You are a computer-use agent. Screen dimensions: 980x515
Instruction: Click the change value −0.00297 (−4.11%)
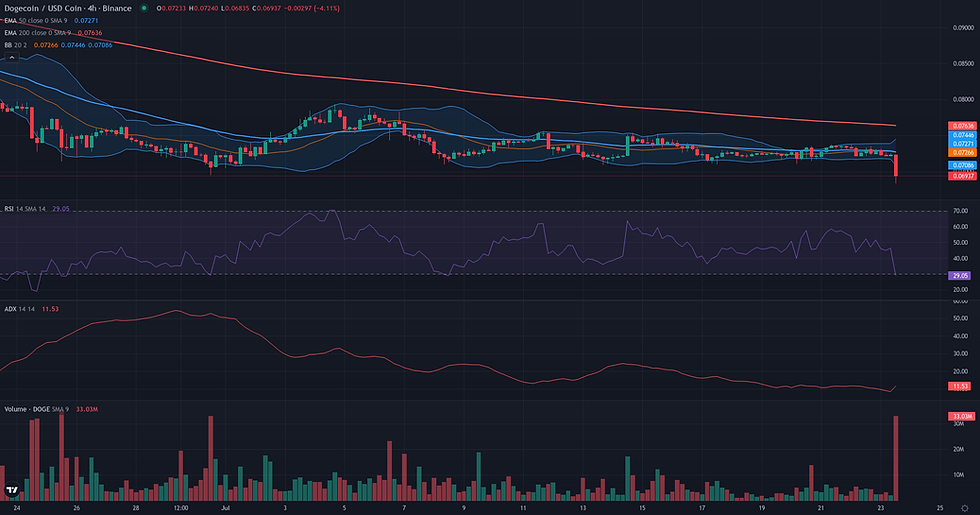click(312, 8)
